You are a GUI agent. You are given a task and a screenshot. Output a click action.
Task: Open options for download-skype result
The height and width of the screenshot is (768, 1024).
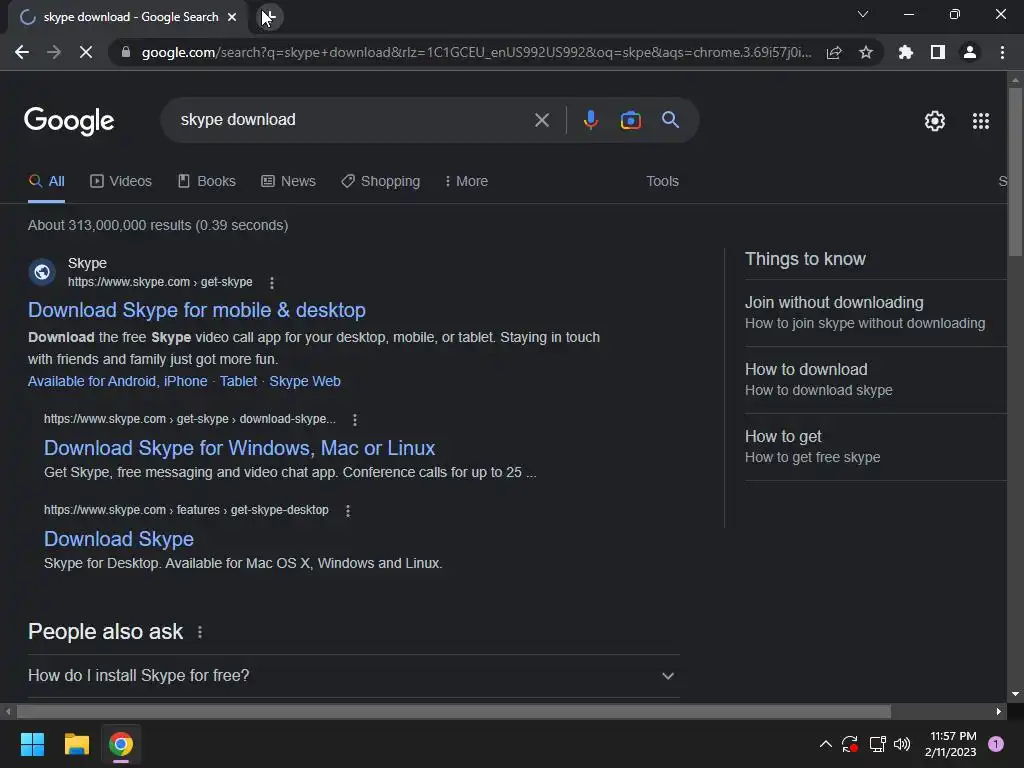(355, 420)
